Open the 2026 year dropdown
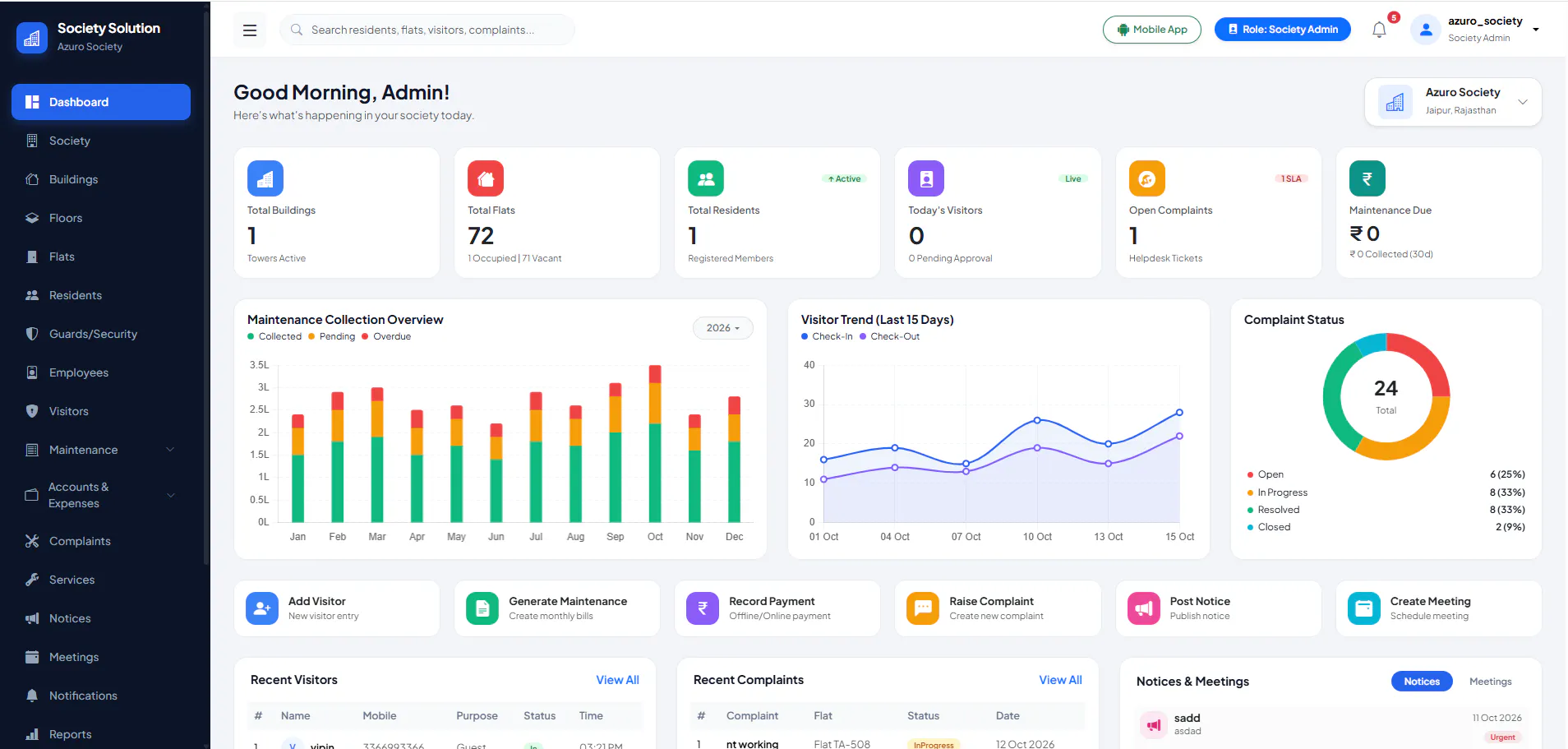The image size is (1568, 749). (x=723, y=328)
